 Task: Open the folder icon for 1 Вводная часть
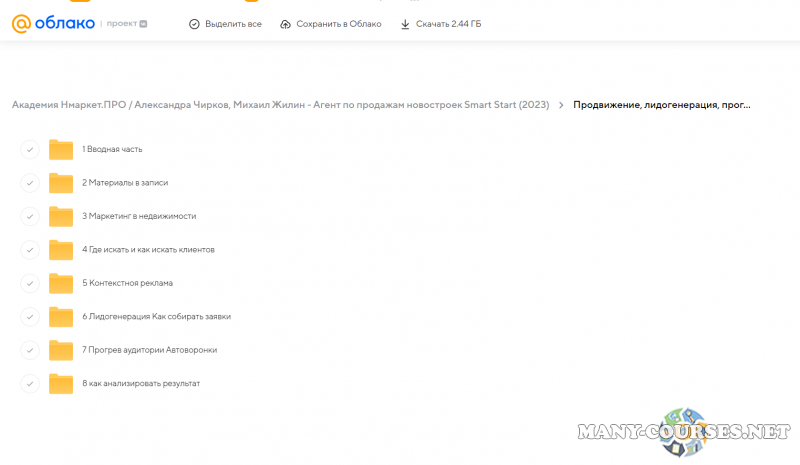61,150
